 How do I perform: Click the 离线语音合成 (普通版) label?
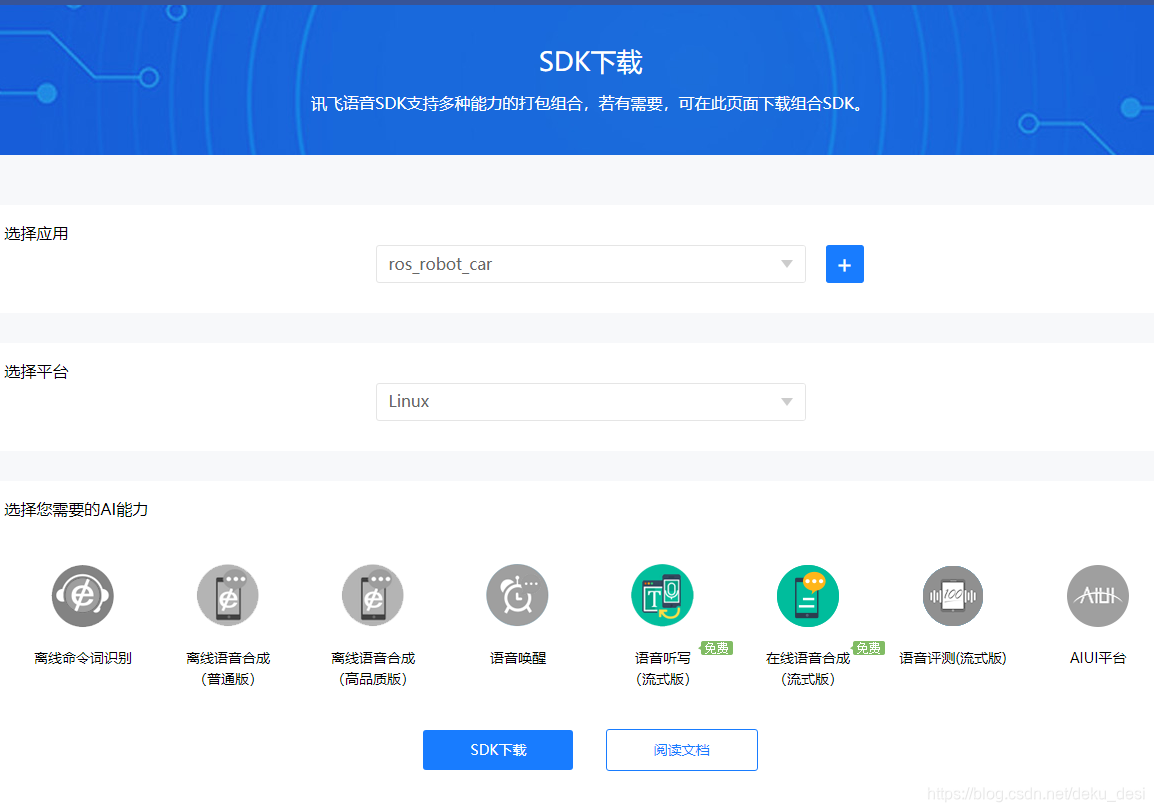tap(227, 668)
